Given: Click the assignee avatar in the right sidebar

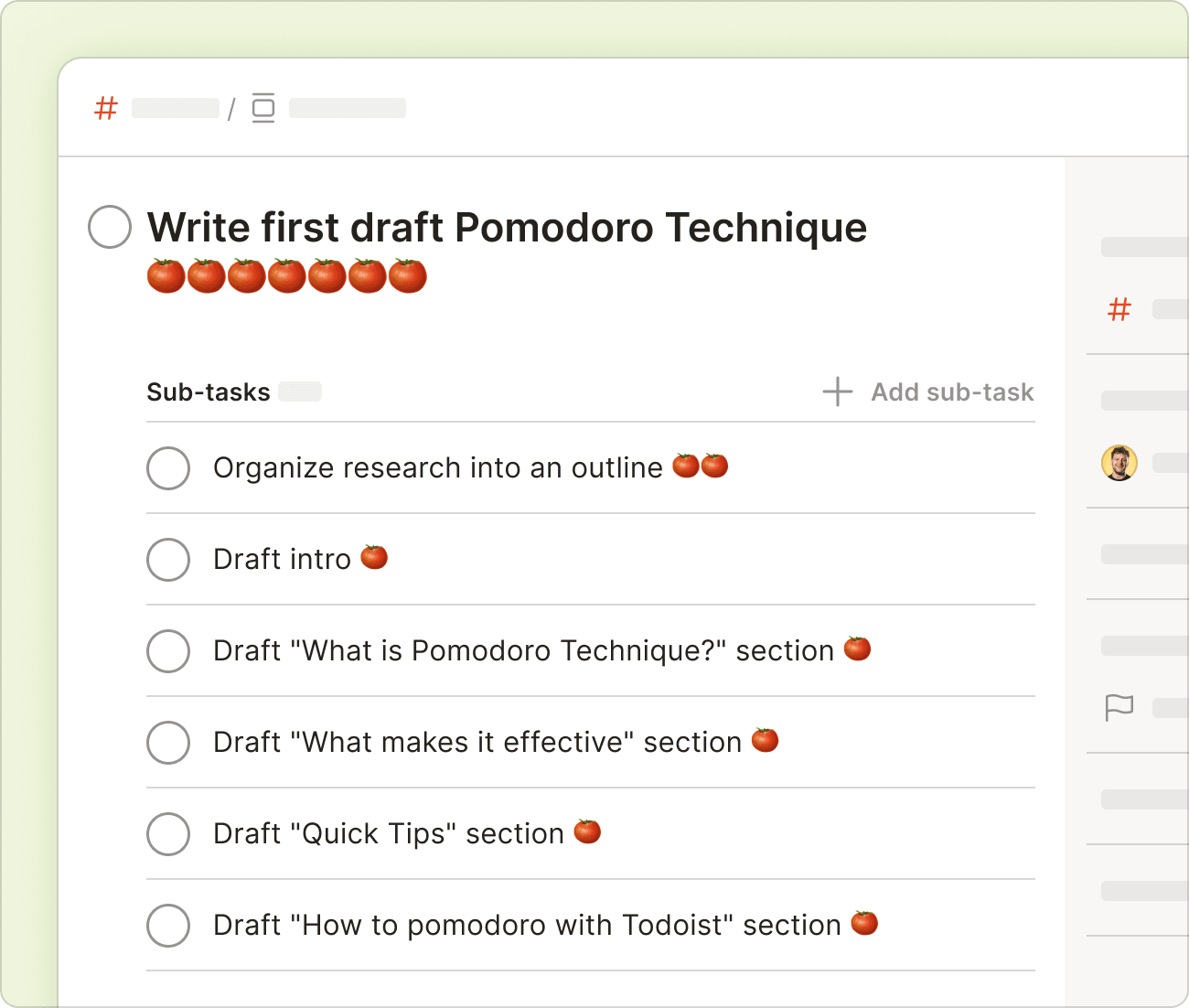Looking at the screenshot, I should coord(1119,464).
